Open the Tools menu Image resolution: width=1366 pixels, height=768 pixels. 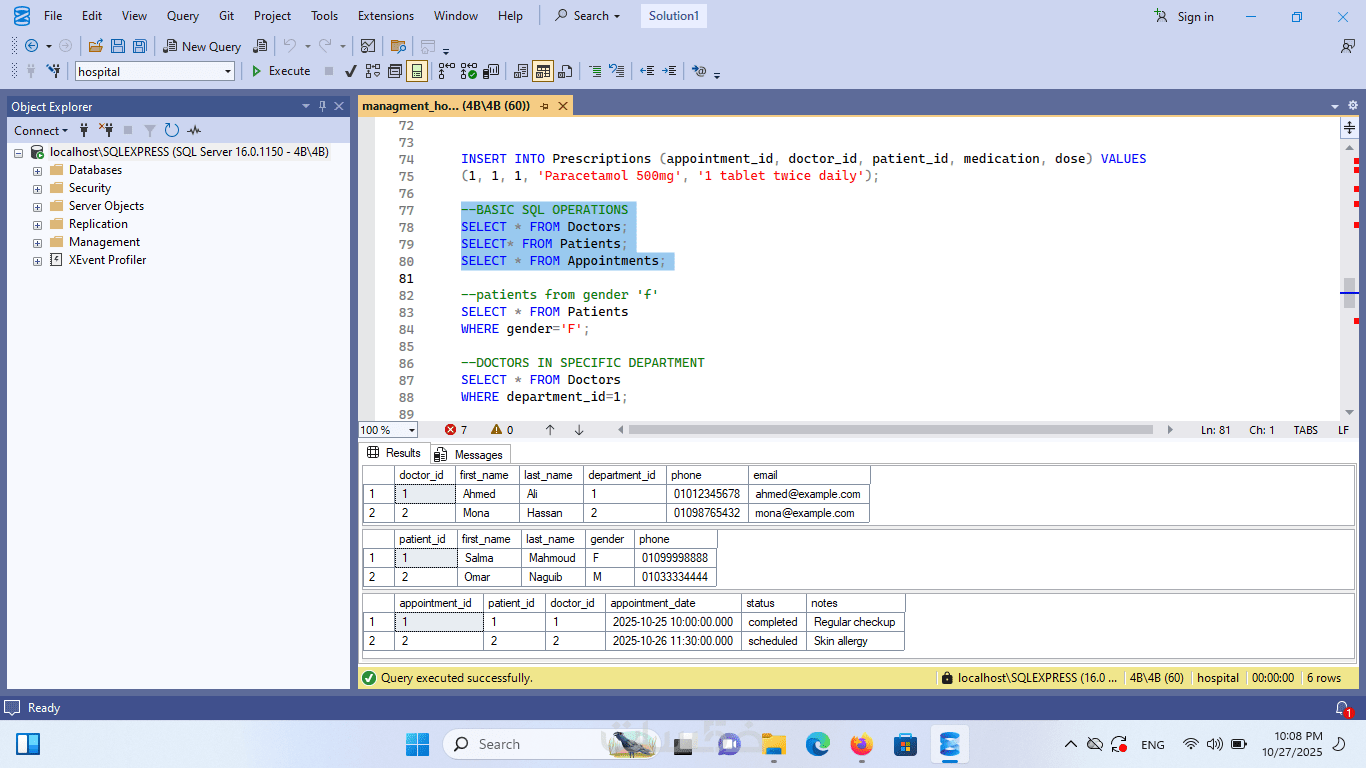click(324, 16)
